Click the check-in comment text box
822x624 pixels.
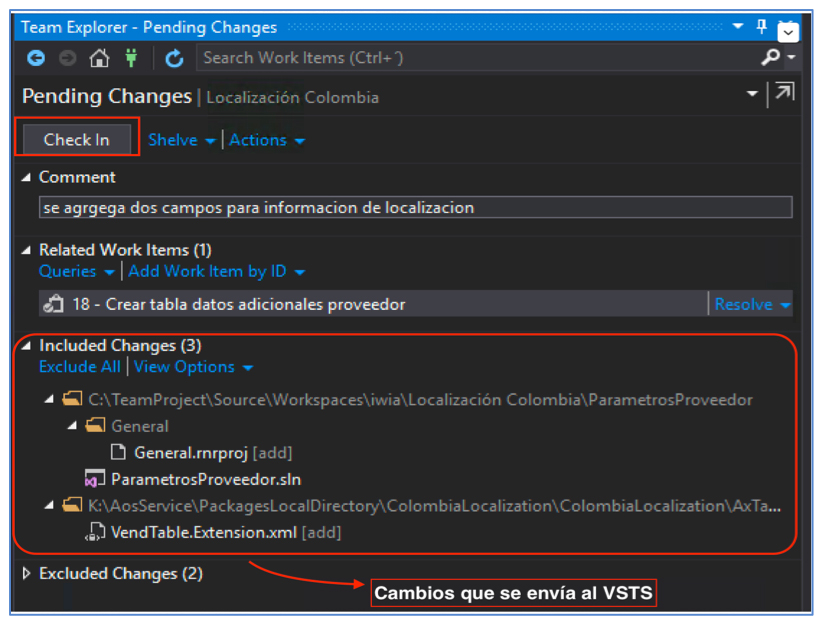[415, 207]
